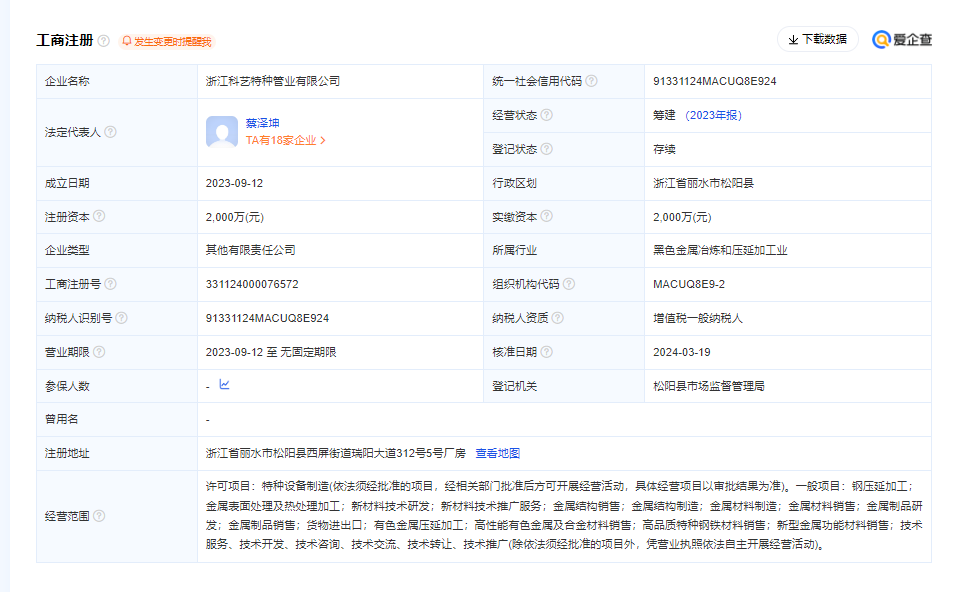The width and height of the screenshot is (955, 592).
Task: Click the unified credit code value 91331124MACUQ8E924
Action: [715, 81]
